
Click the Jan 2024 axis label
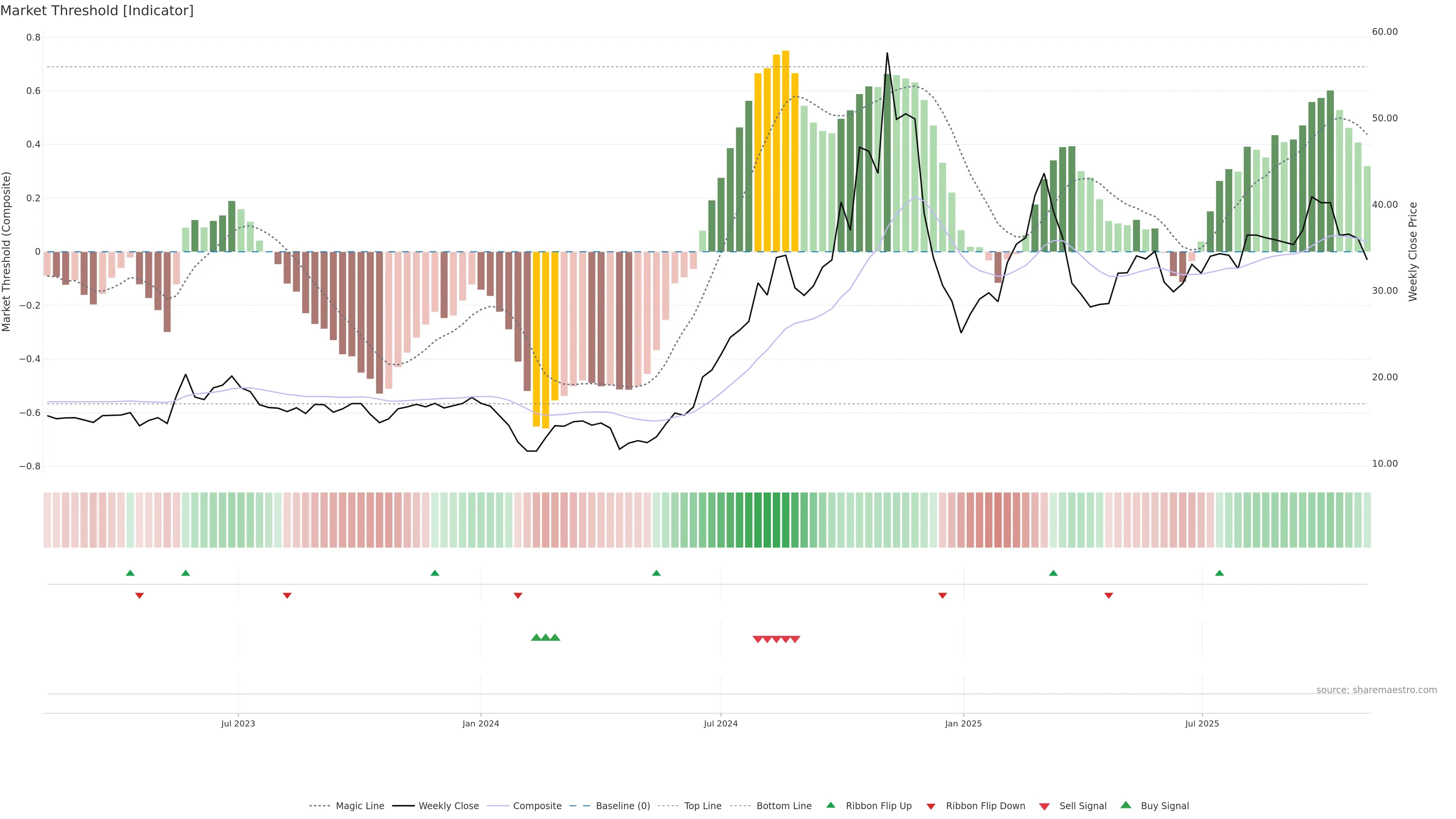click(x=480, y=723)
